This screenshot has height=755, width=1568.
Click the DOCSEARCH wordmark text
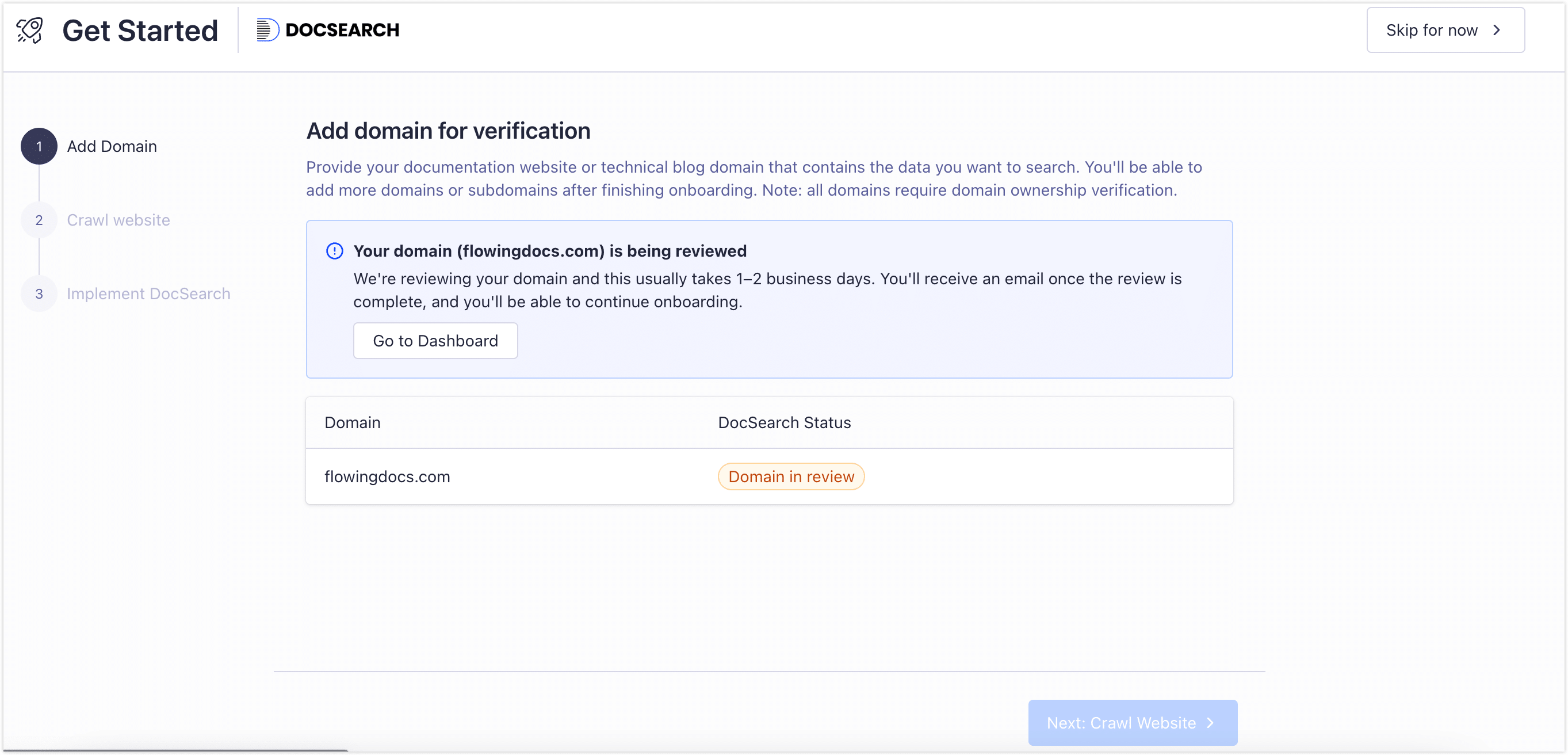(x=342, y=30)
